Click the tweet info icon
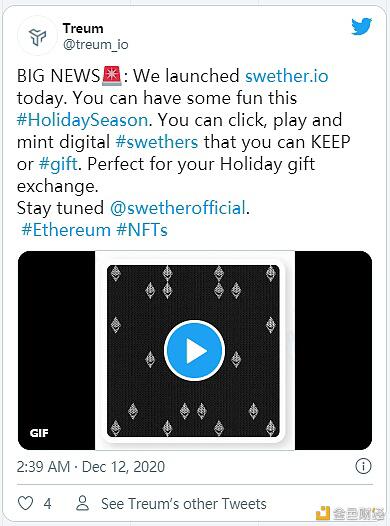Viewport: 390px width, 526px height. coord(363,466)
